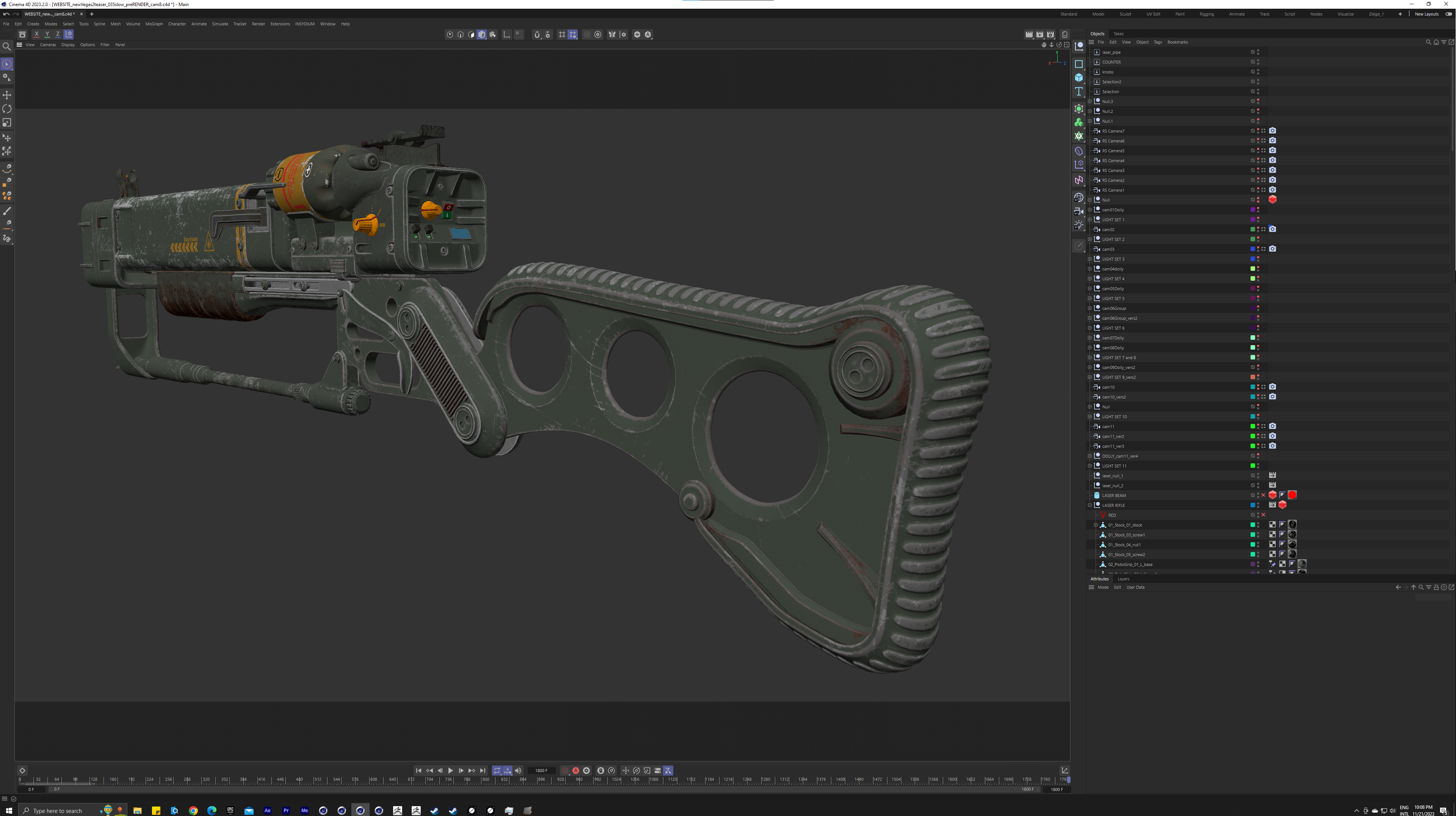Select the Rotate tool in left toolbar

[x=7, y=108]
